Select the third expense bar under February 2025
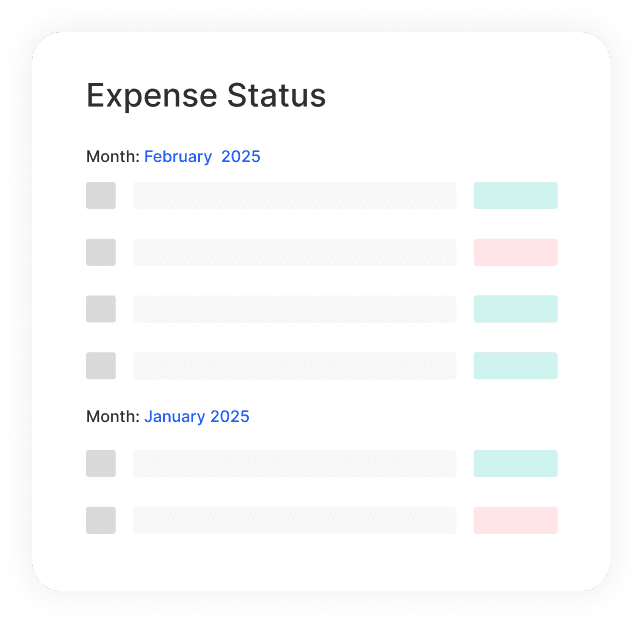Image resolution: width=643 pixels, height=624 pixels. coord(295,309)
